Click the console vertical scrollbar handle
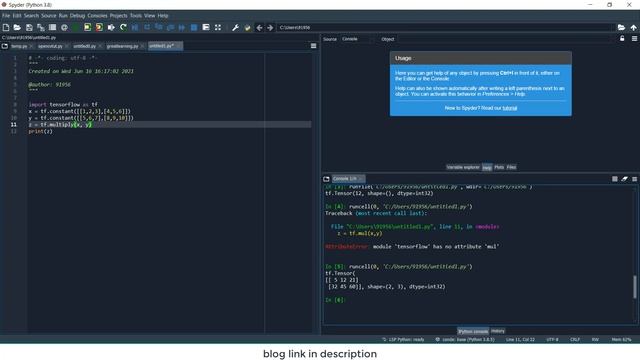 [x=634, y=287]
